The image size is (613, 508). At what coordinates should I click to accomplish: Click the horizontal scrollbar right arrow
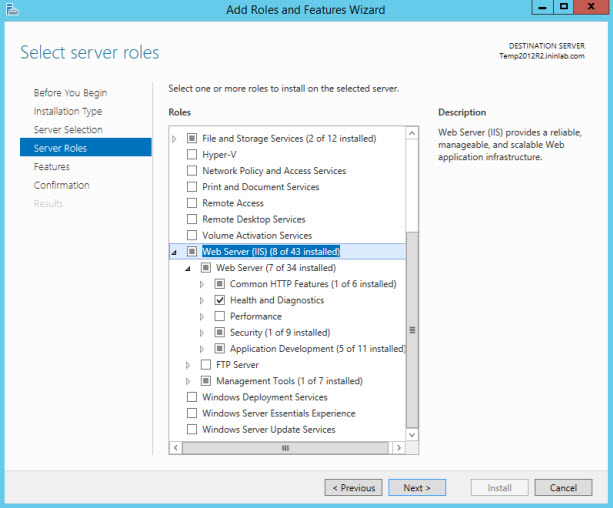point(401,448)
